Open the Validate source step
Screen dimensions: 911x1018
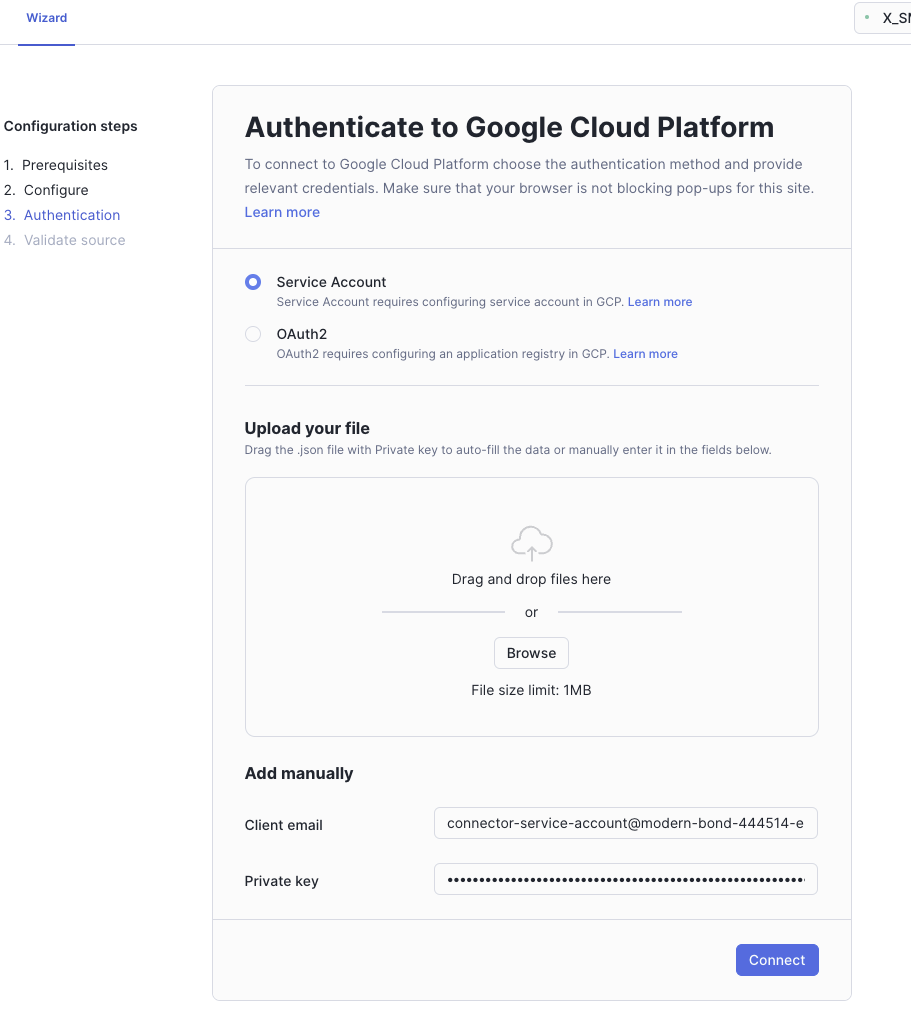(x=74, y=240)
